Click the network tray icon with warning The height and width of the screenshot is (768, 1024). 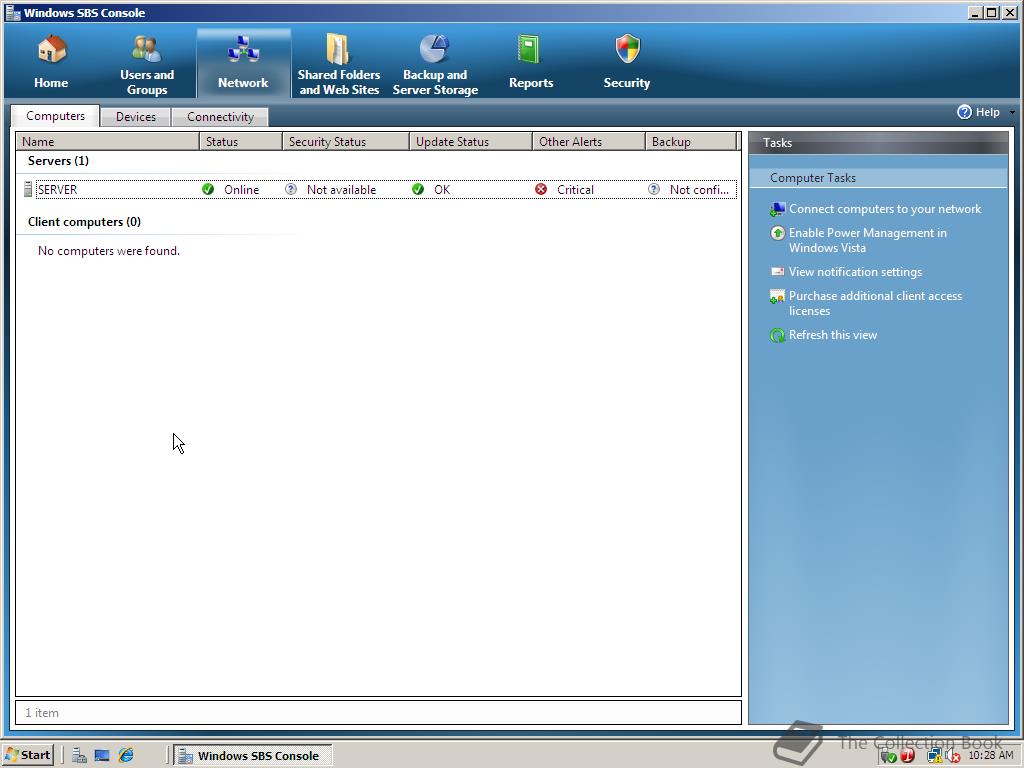click(x=935, y=756)
